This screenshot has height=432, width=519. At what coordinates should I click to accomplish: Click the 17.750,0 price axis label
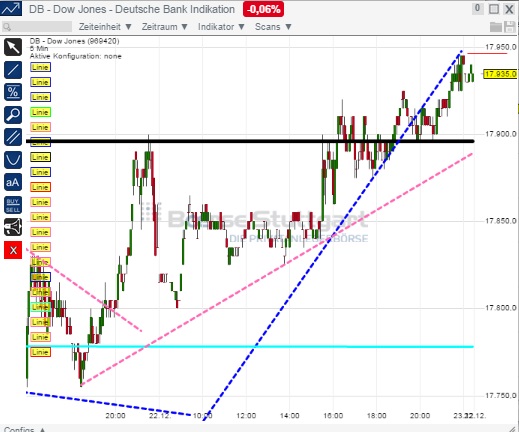click(x=501, y=395)
